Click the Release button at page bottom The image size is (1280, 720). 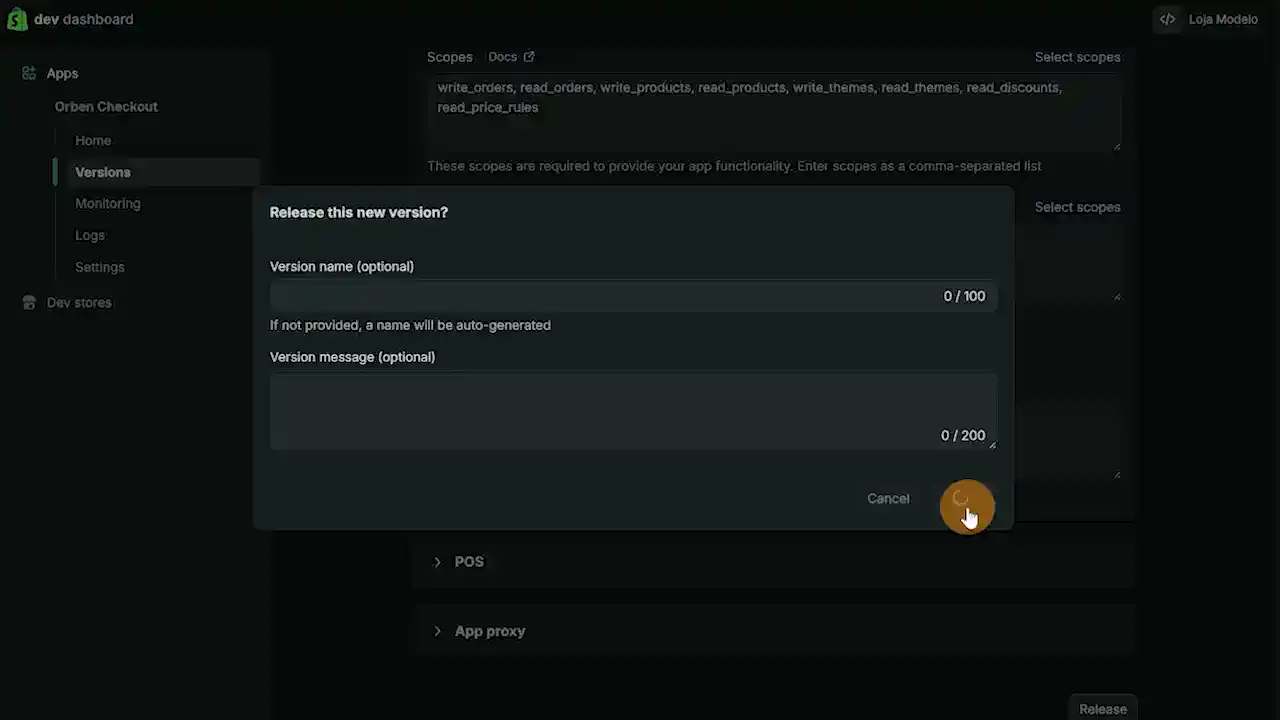point(1103,708)
